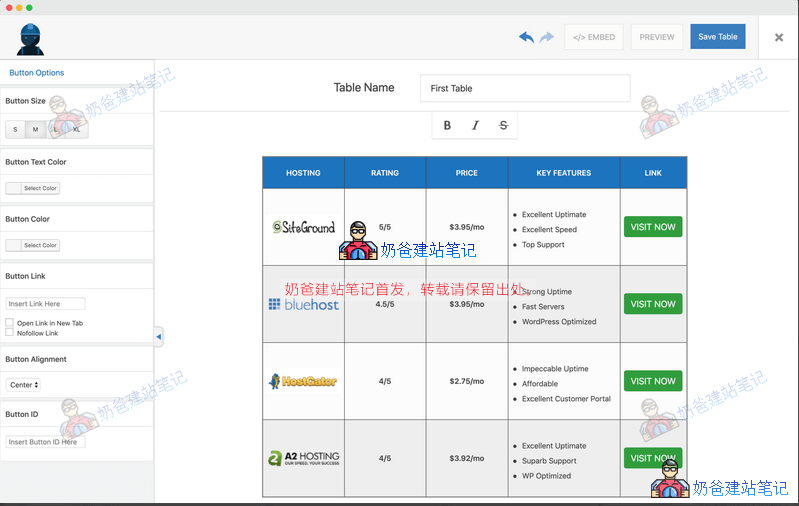Click the Save Table button

pyautogui.click(x=717, y=37)
